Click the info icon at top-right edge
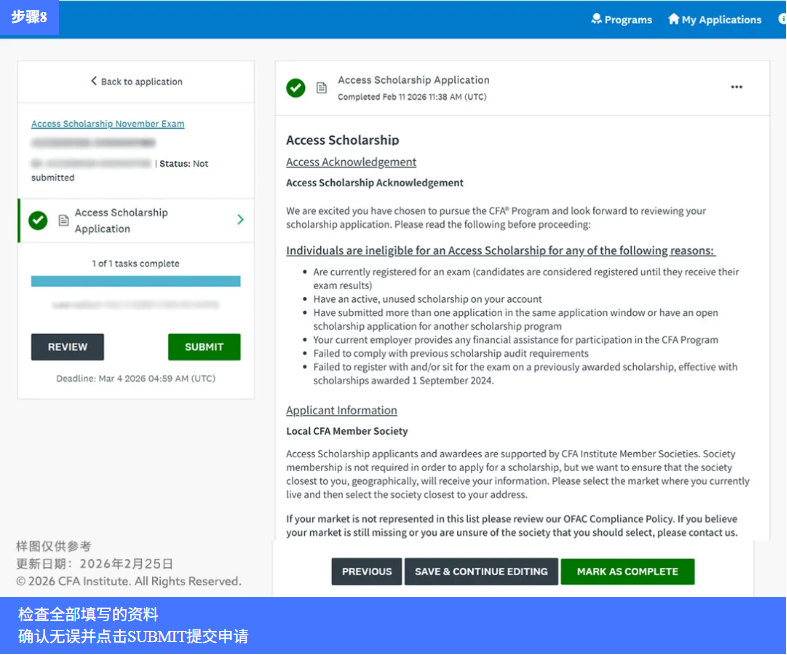The image size is (787, 655). pyautogui.click(x=782, y=19)
